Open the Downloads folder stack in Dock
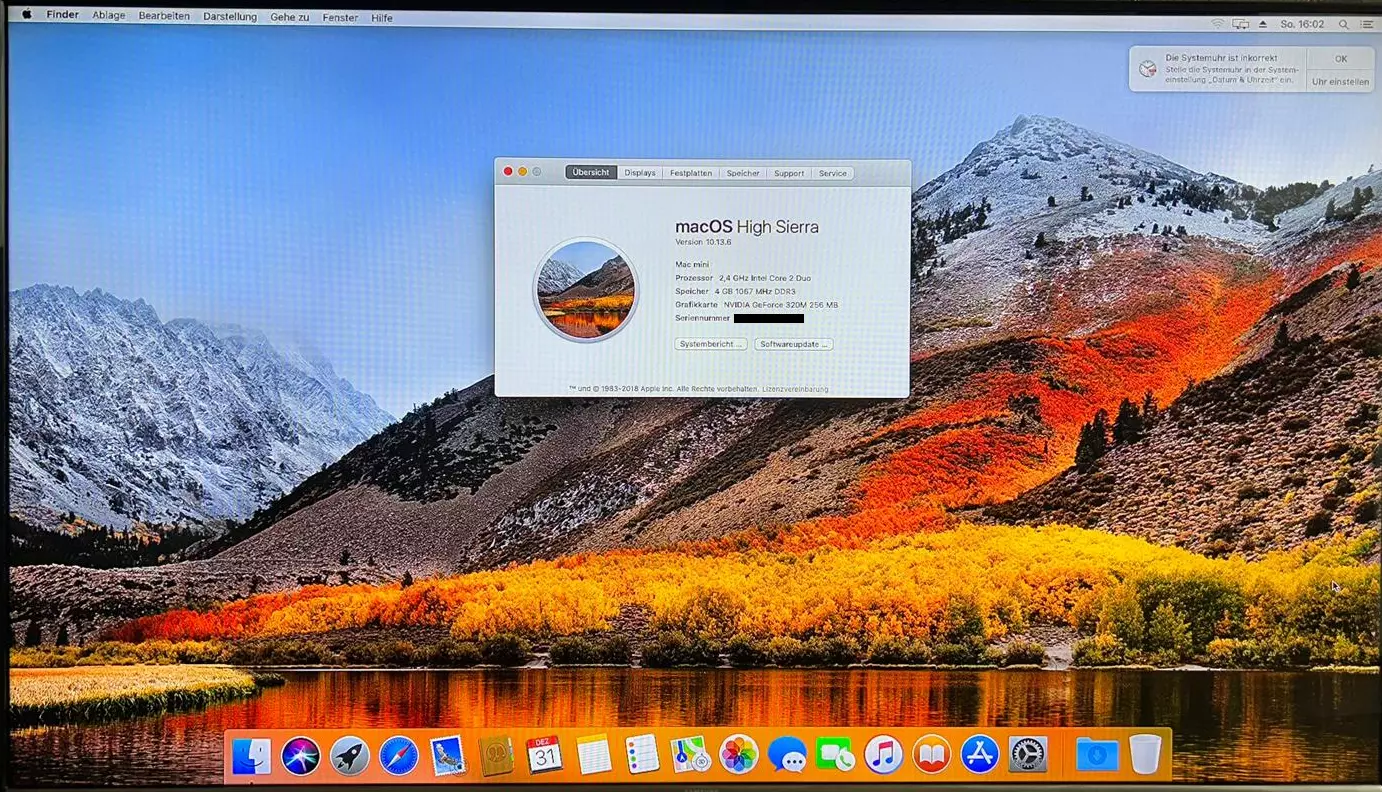Screen dimensions: 1382x792 pyautogui.click(x=1097, y=755)
